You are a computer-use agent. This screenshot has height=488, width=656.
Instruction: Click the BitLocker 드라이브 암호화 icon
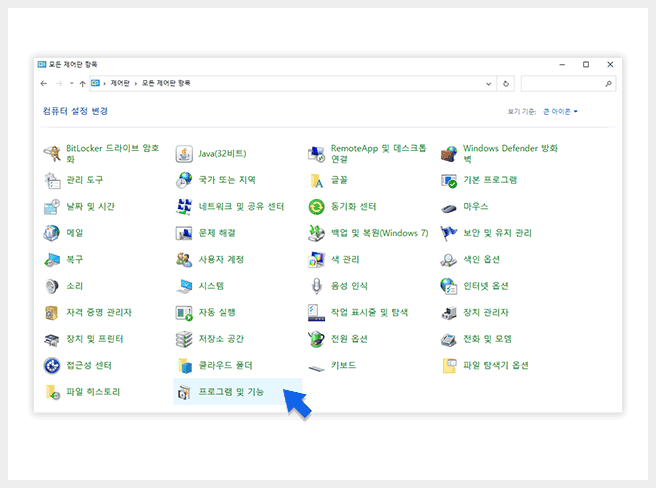[x=52, y=153]
